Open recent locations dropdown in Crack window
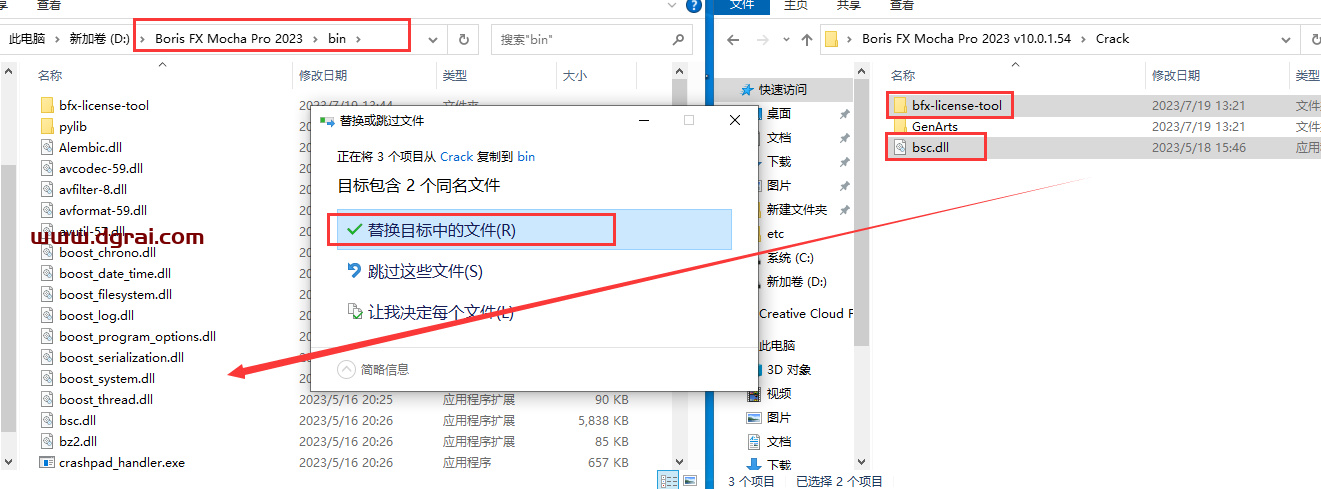 (x=785, y=40)
